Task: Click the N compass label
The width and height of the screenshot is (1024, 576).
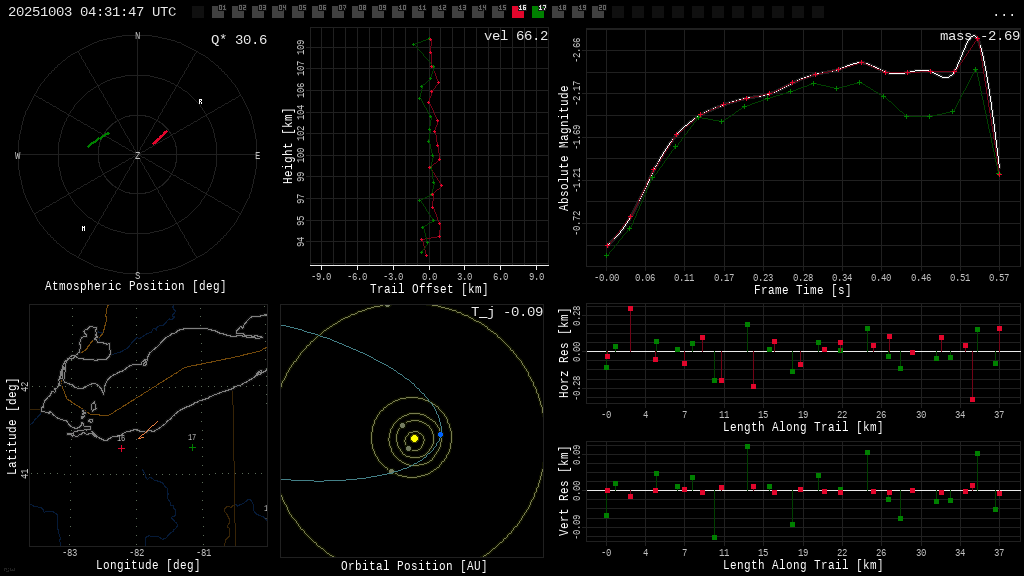Action: [138, 36]
